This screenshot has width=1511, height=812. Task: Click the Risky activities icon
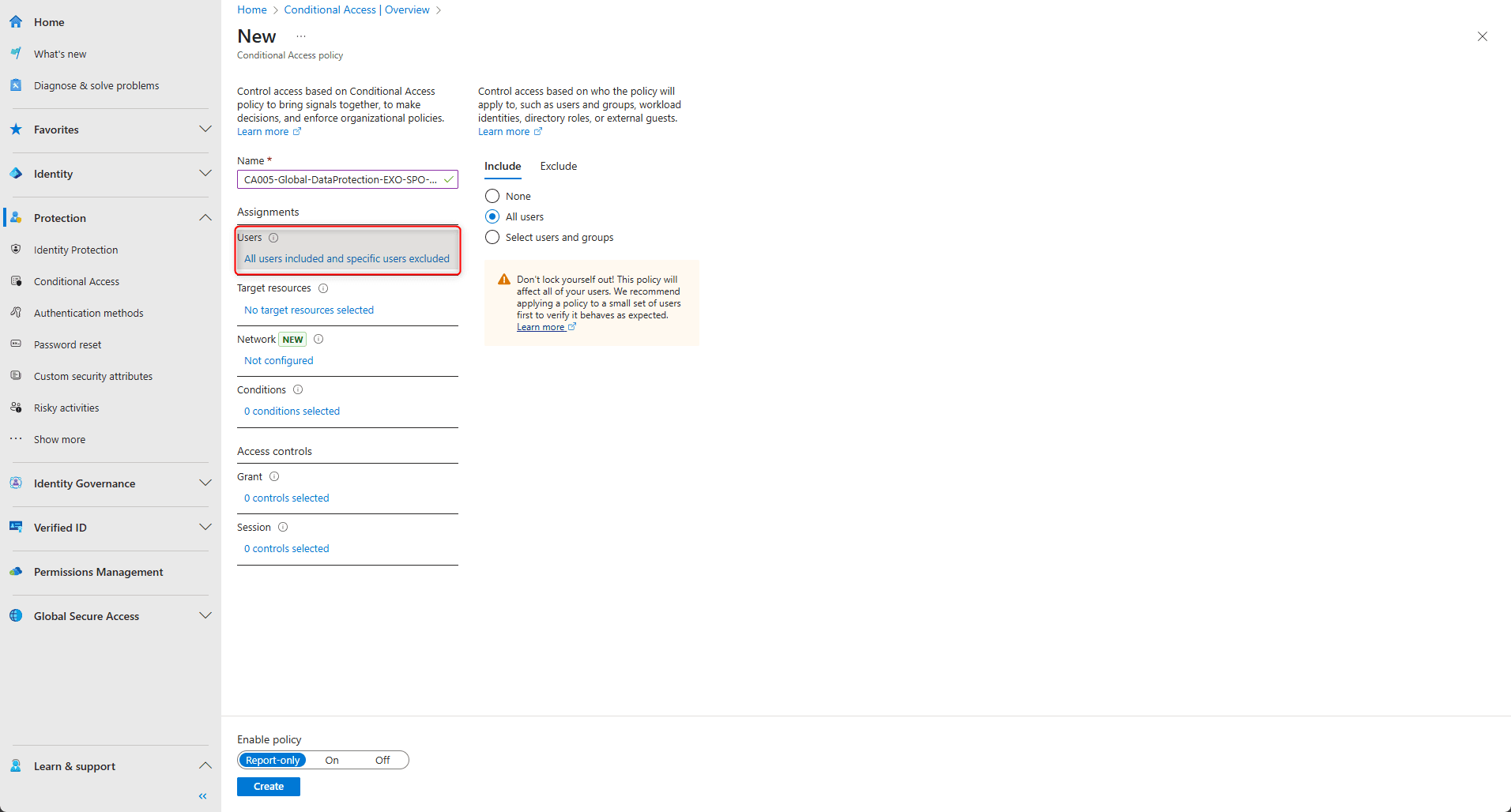pos(16,408)
